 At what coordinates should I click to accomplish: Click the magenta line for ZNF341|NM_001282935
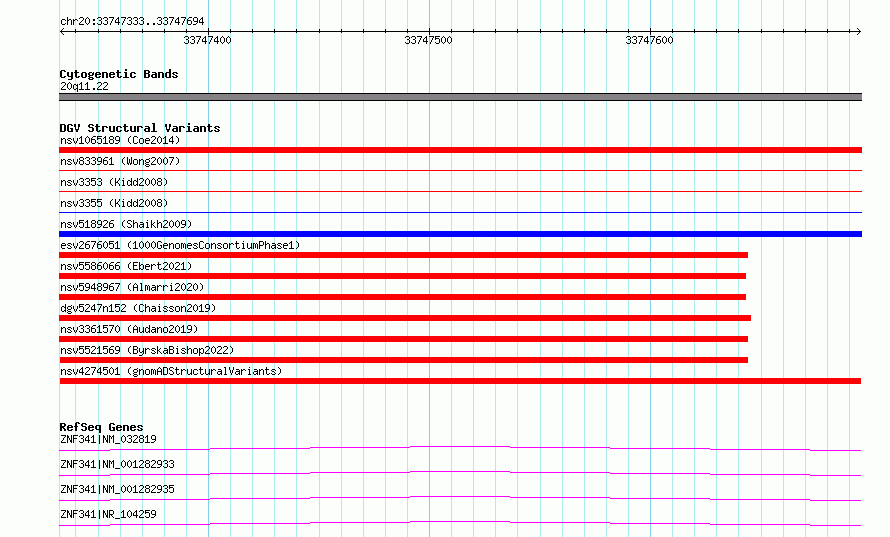point(460,498)
